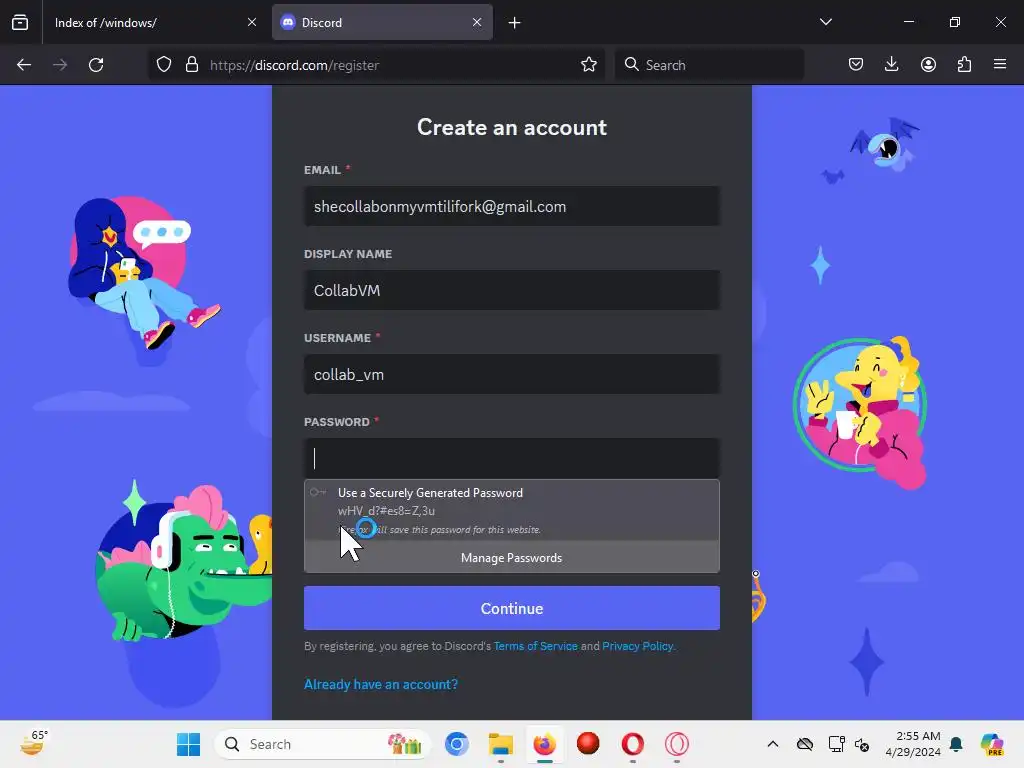Reload the current page

coord(96,65)
